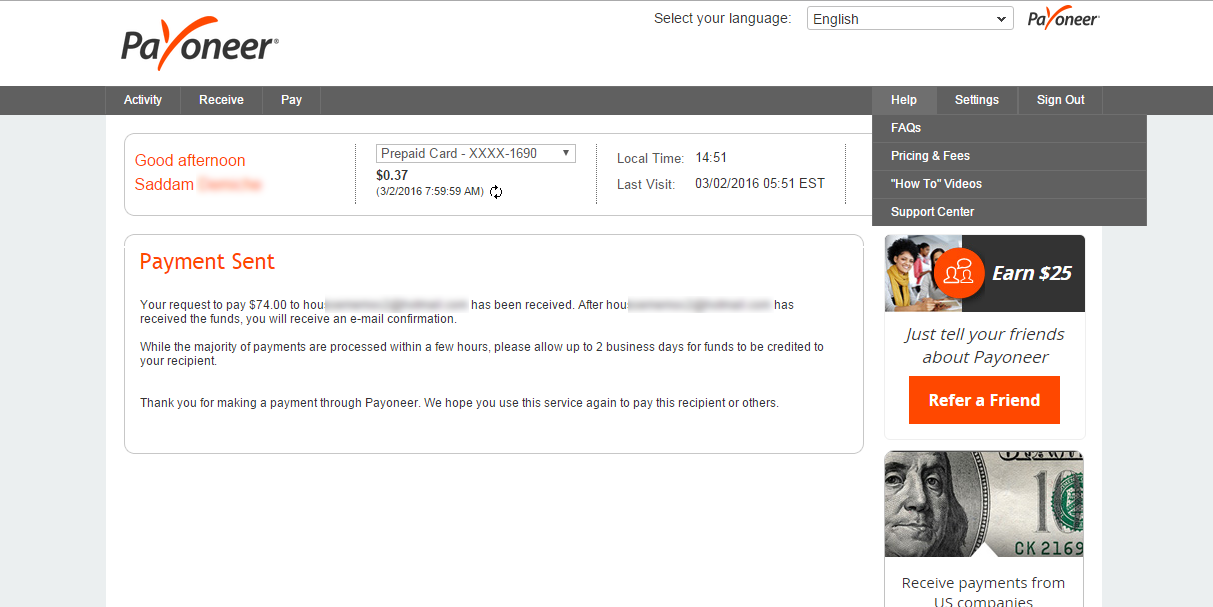Select FAQs from Help menu

click(1009, 128)
